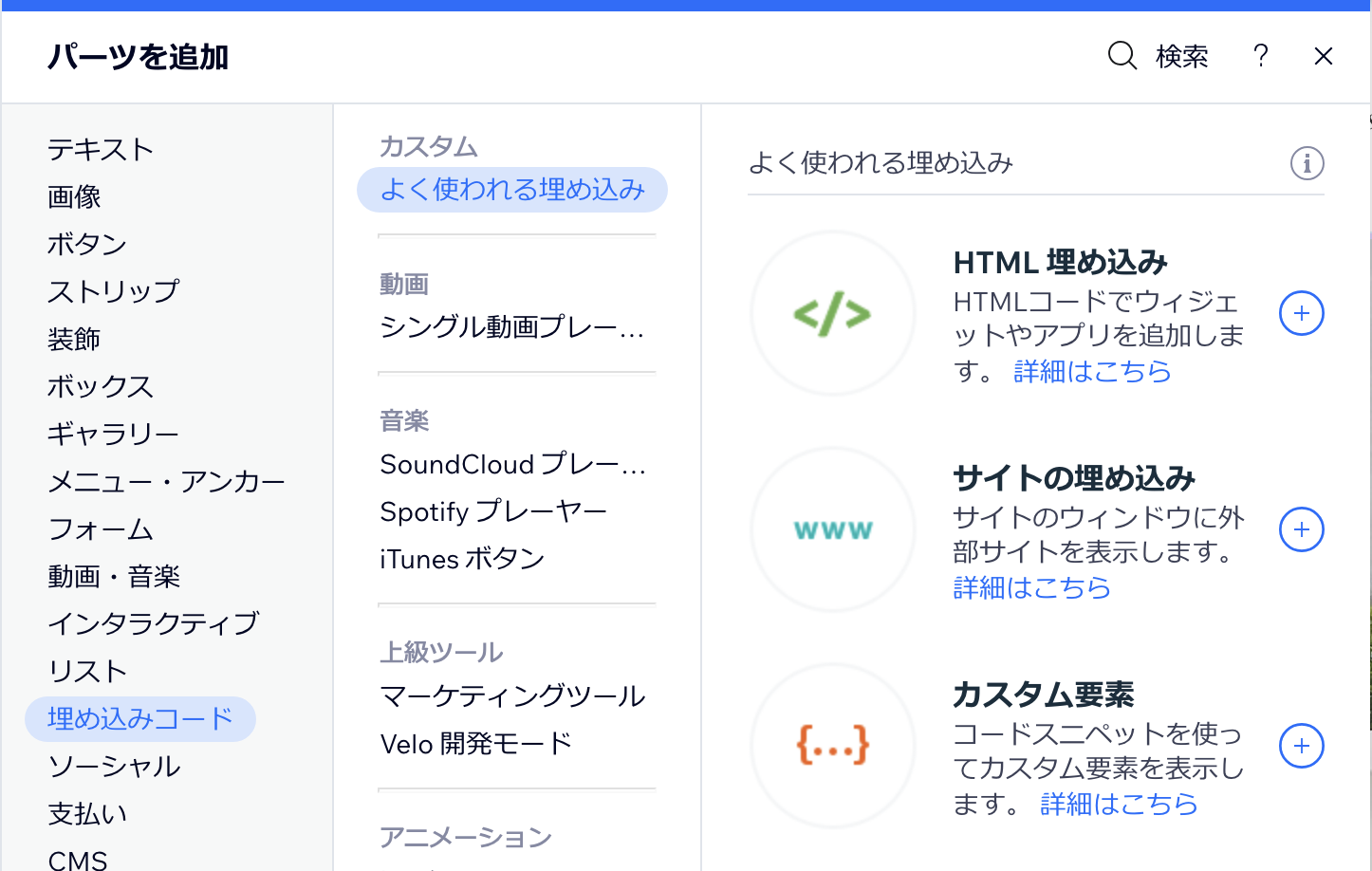Viewport: 1372px width, 871px height.
Task: Select メニュー・アンカー category
Action: point(167,482)
